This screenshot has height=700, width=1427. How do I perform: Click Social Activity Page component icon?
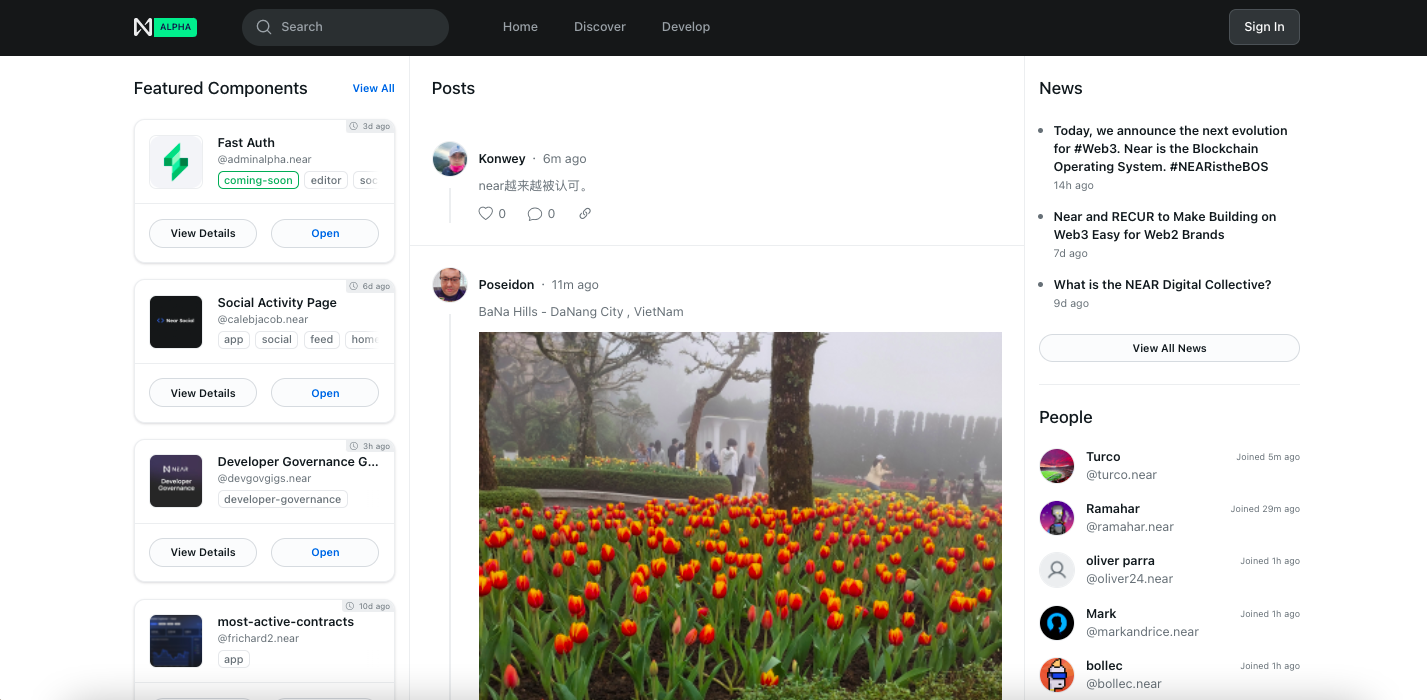tap(176, 321)
